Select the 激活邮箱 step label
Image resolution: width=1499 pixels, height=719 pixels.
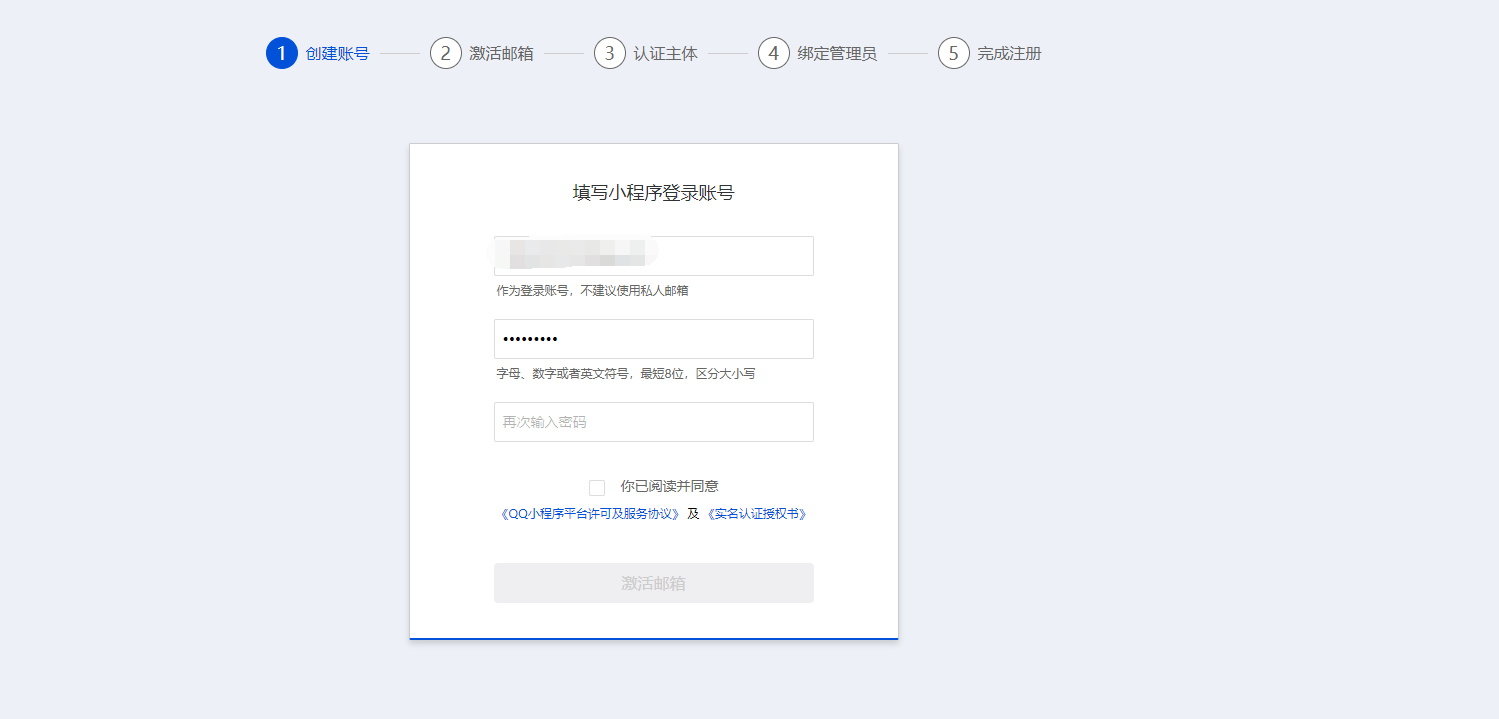pyautogui.click(x=501, y=54)
